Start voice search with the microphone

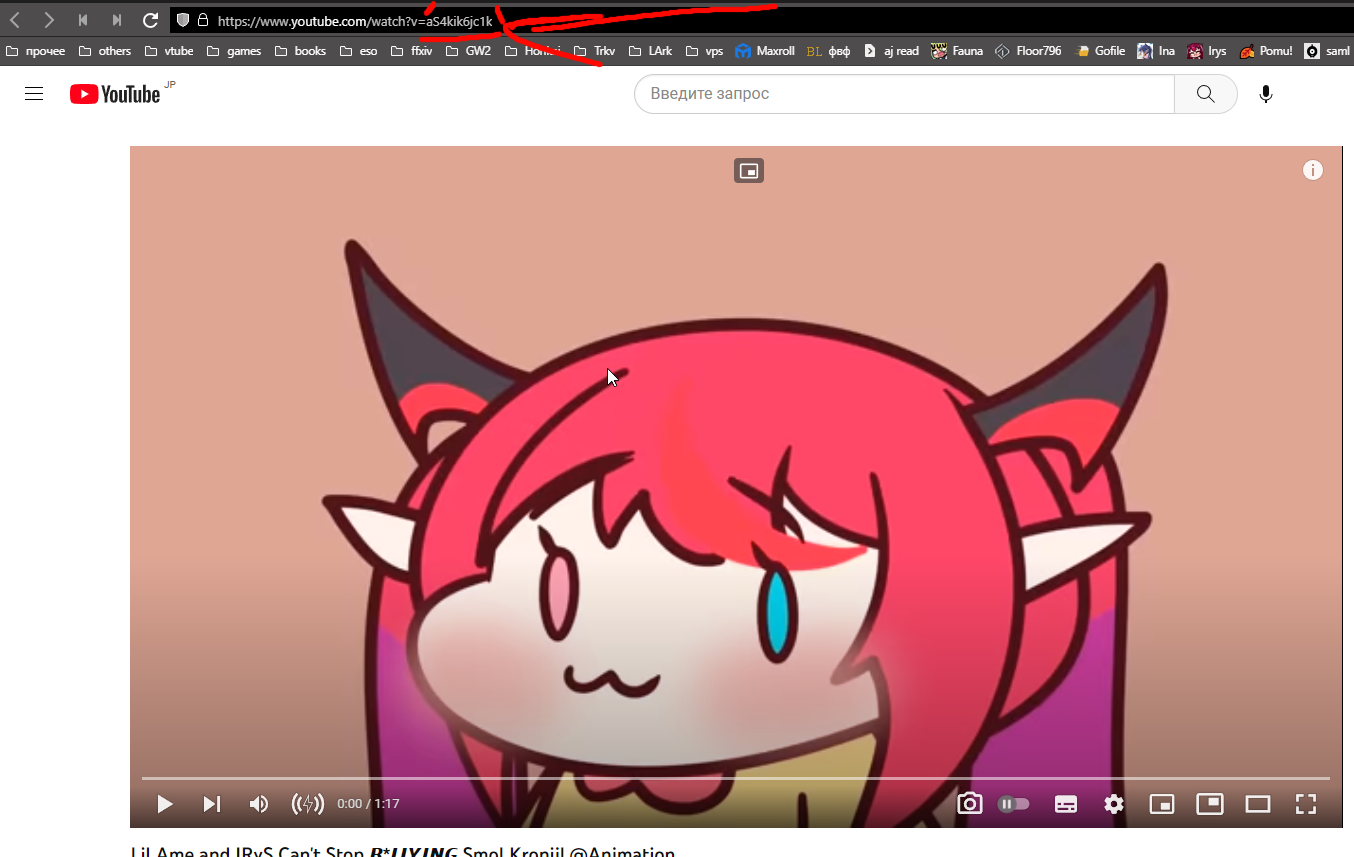[x=1266, y=94]
